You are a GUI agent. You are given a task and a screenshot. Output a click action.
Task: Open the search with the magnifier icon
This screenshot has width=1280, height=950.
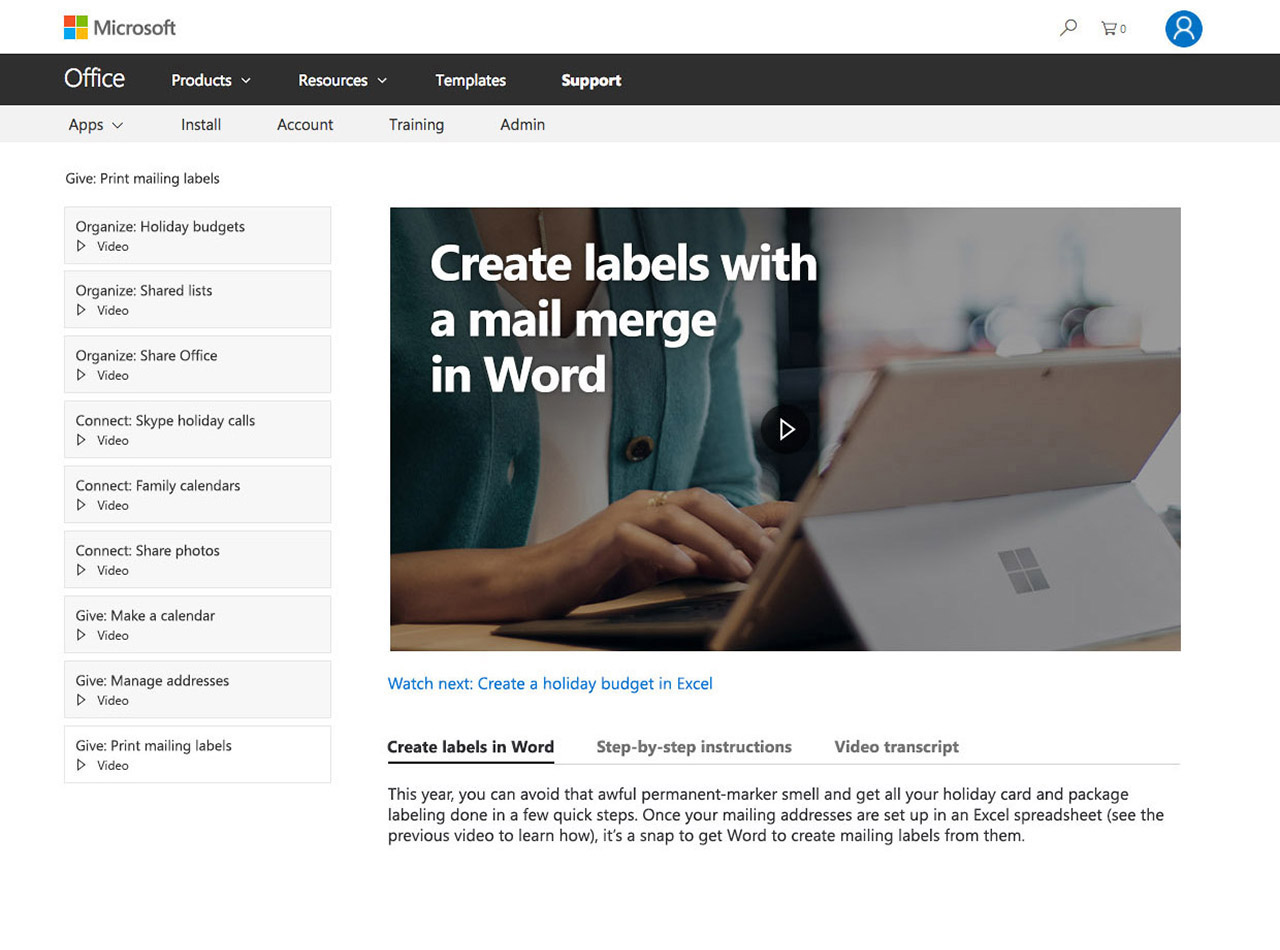click(x=1066, y=27)
